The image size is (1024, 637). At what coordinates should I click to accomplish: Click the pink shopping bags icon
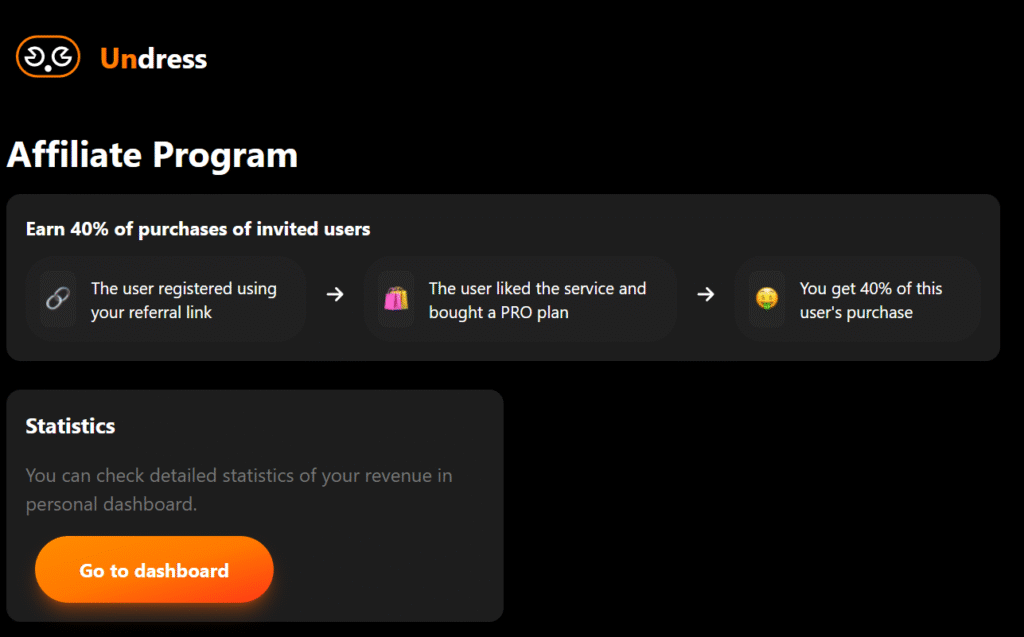(x=396, y=299)
